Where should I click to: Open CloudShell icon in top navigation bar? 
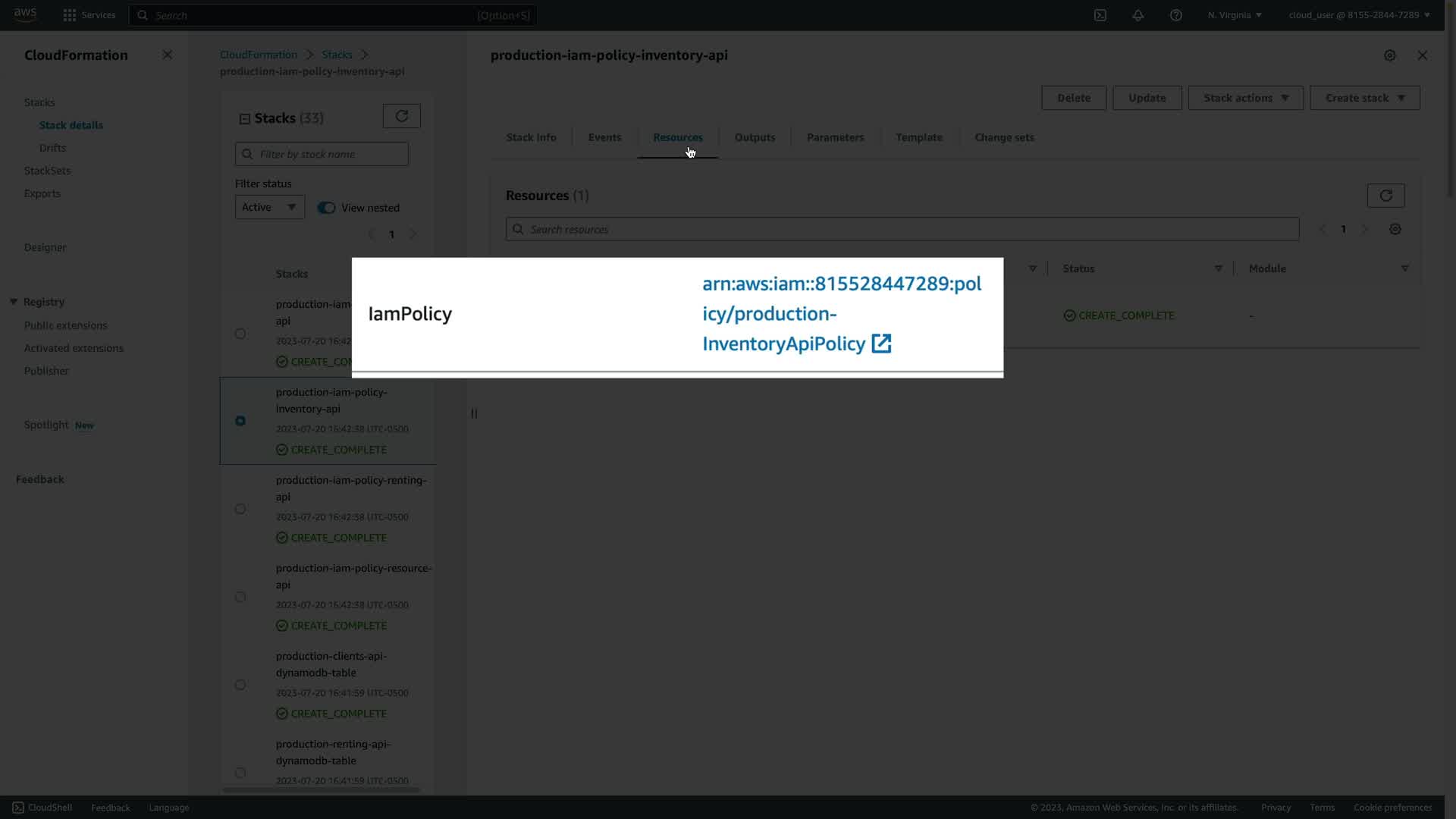tap(1100, 15)
